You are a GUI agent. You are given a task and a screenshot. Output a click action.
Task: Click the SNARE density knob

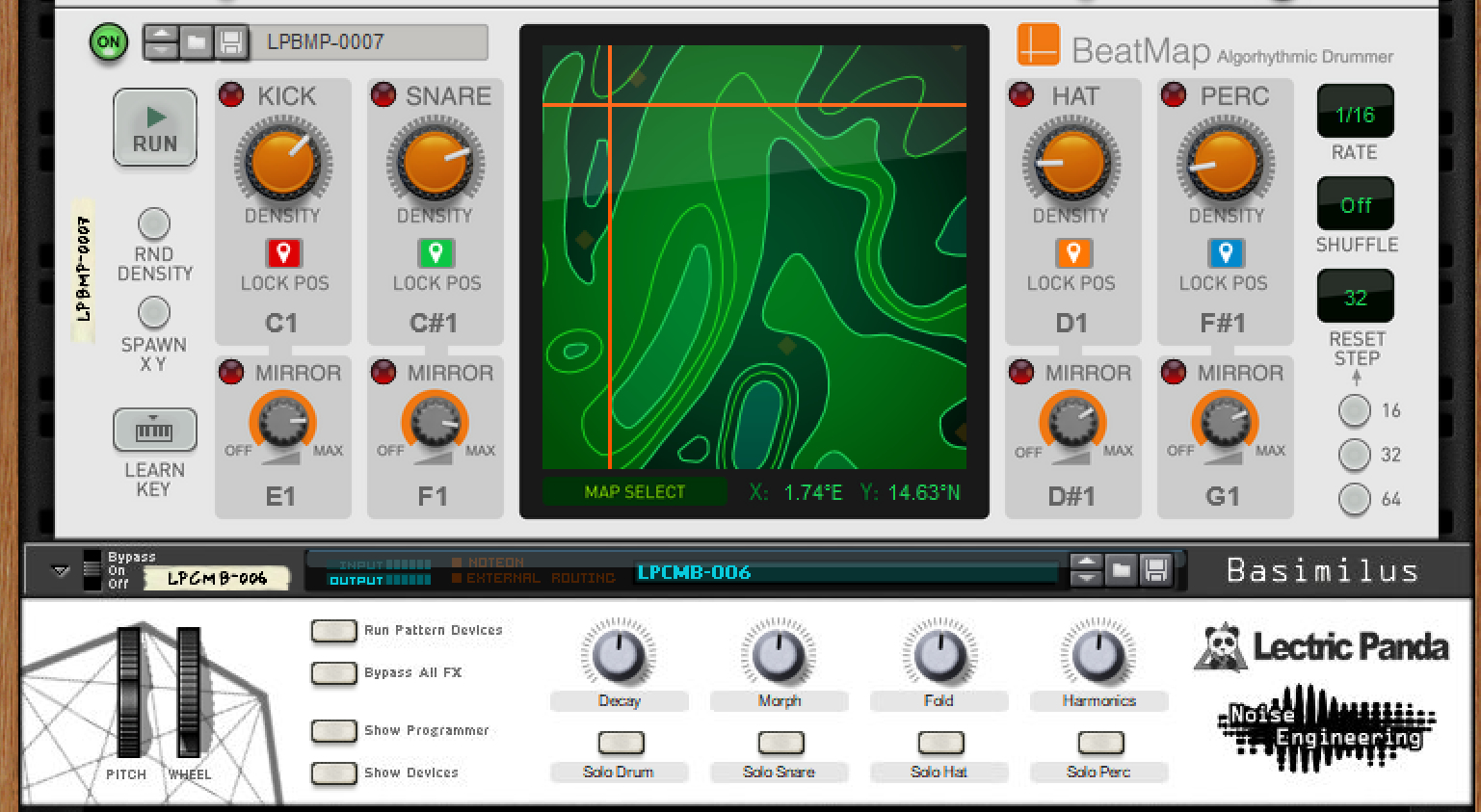436,163
